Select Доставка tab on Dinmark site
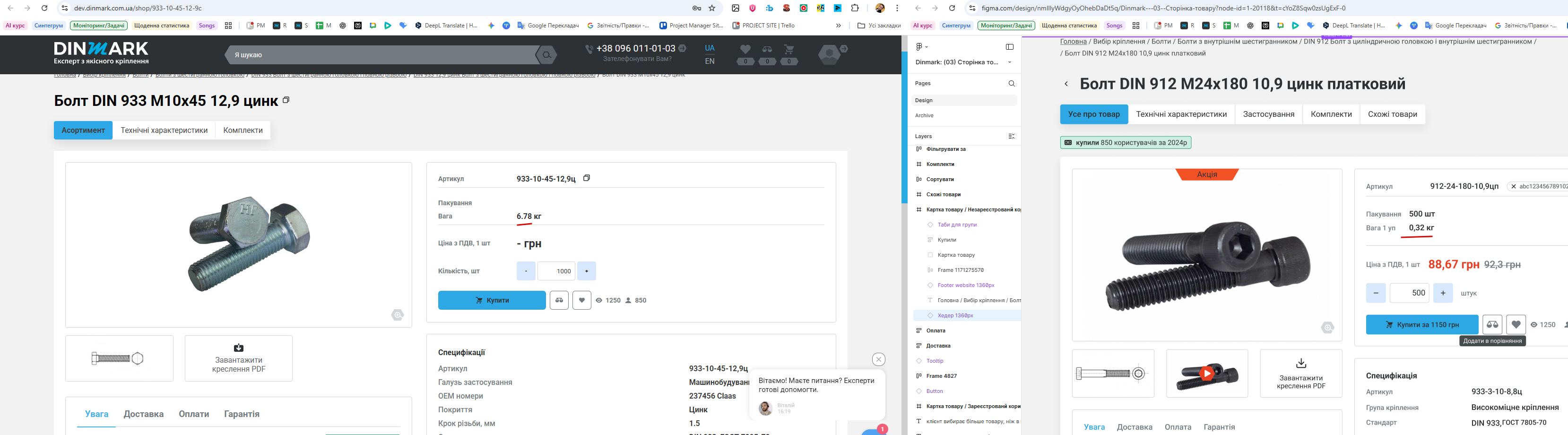Screen dimensions: 1568x435 [x=144, y=414]
